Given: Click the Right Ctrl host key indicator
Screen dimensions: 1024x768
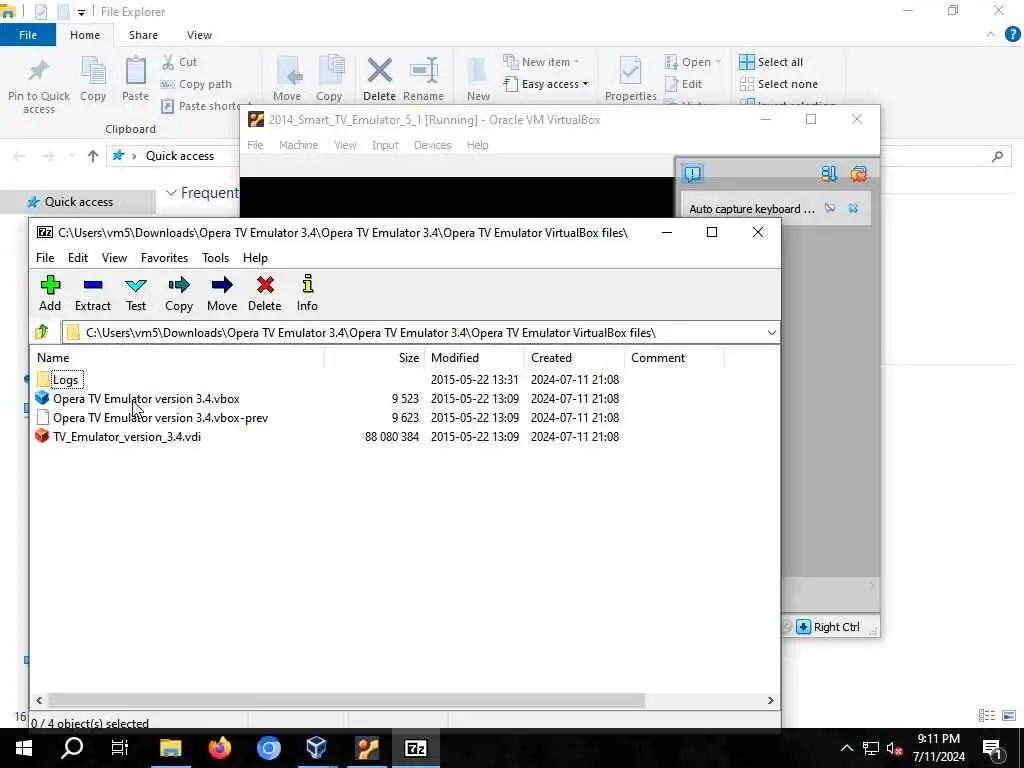Looking at the screenshot, I should coord(829,627).
